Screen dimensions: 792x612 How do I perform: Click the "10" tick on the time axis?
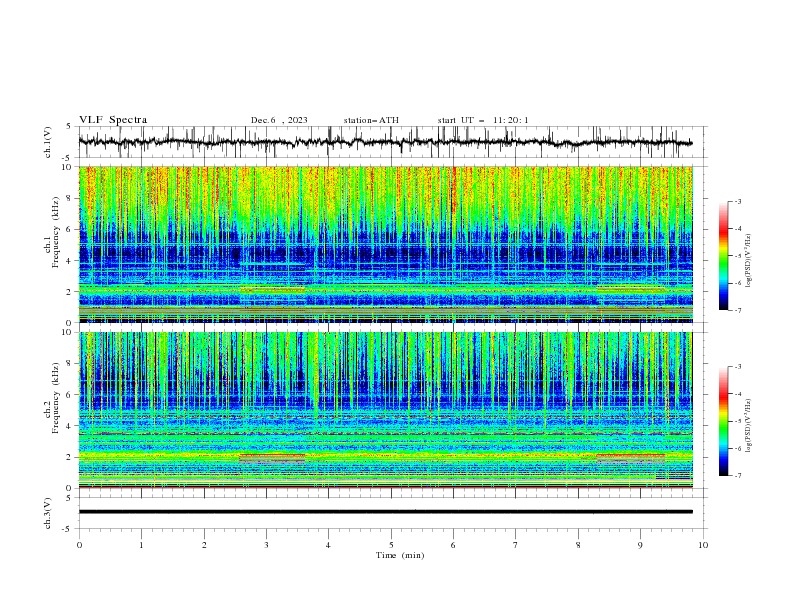pyautogui.click(x=703, y=545)
